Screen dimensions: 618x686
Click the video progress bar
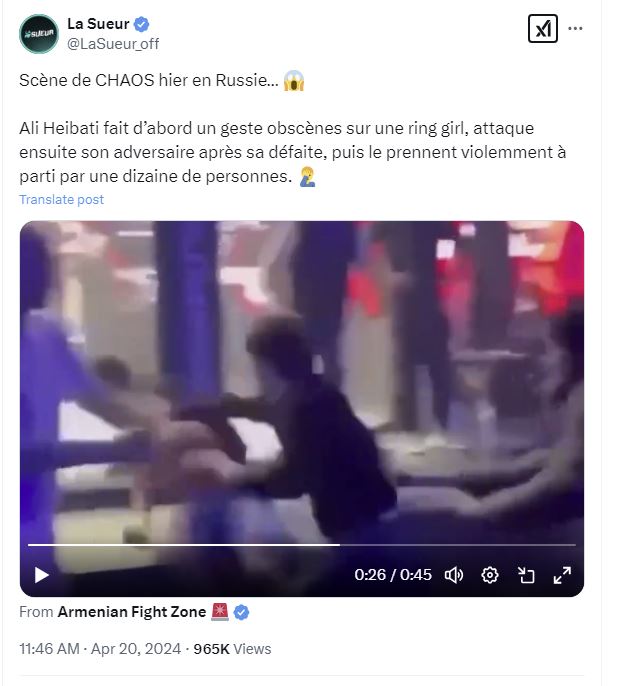pyautogui.click(x=302, y=545)
